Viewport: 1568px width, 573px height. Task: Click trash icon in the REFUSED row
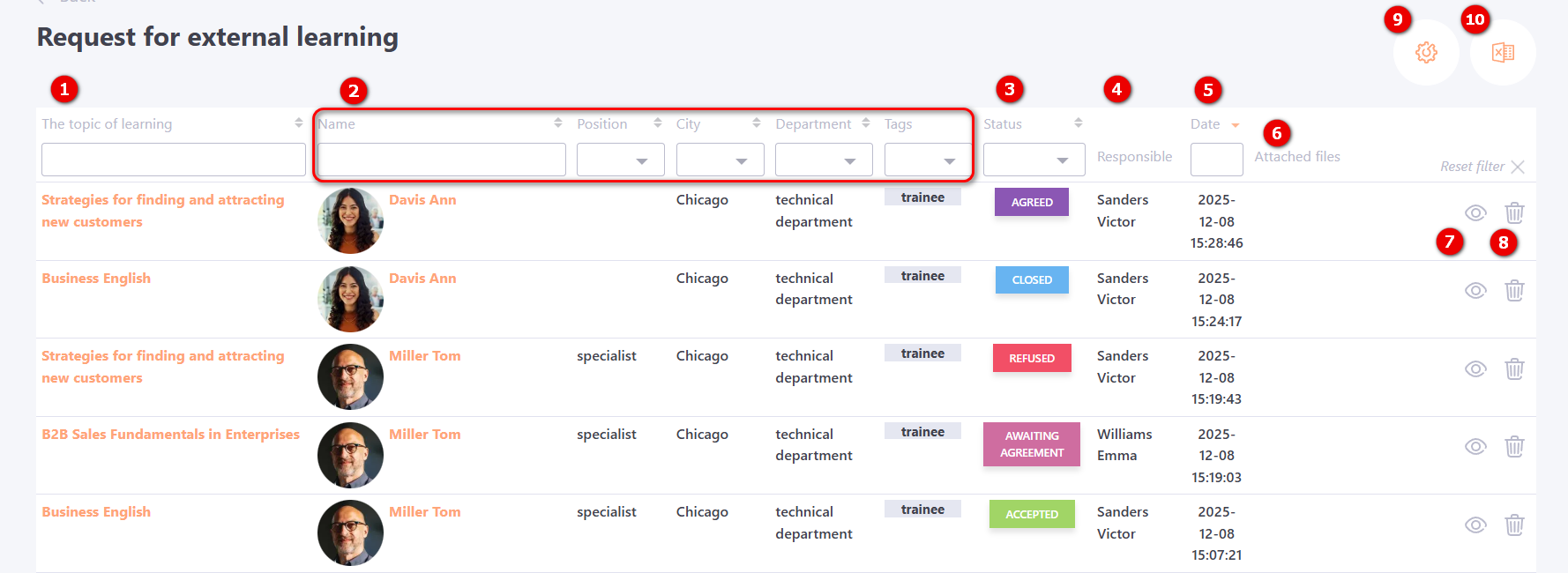1514,368
